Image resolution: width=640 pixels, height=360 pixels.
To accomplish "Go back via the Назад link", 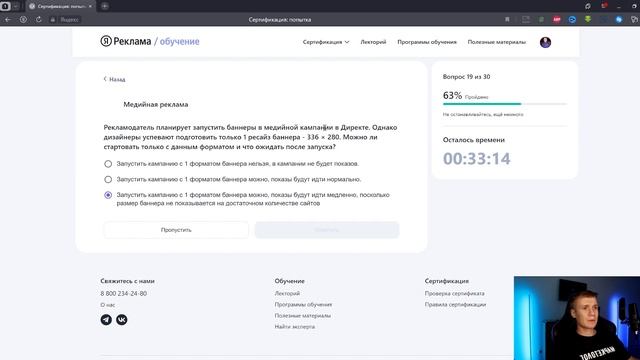I will [x=114, y=79].
